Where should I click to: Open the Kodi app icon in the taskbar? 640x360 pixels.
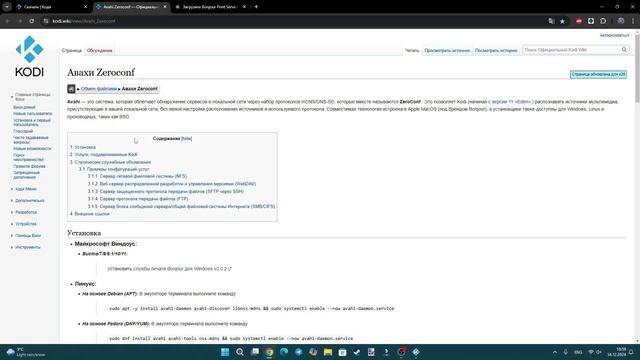(416, 352)
